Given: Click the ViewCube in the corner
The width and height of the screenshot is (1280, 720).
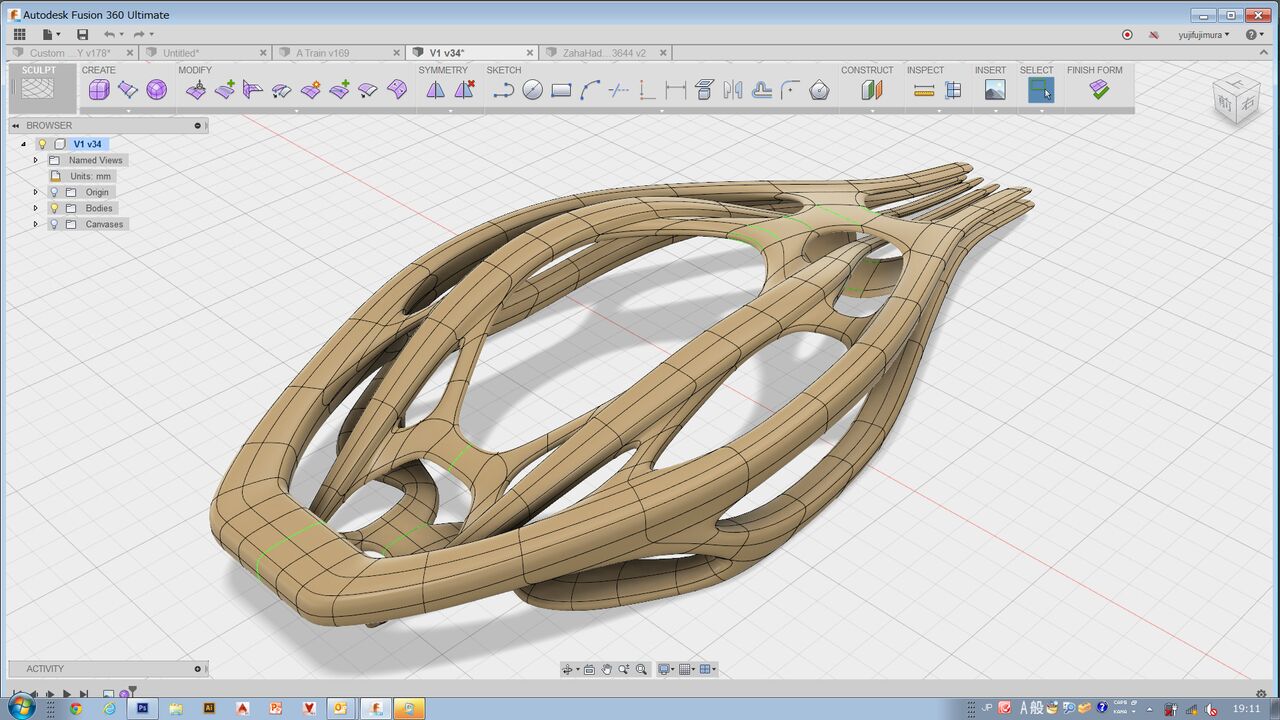Looking at the screenshot, I should click(x=1235, y=98).
